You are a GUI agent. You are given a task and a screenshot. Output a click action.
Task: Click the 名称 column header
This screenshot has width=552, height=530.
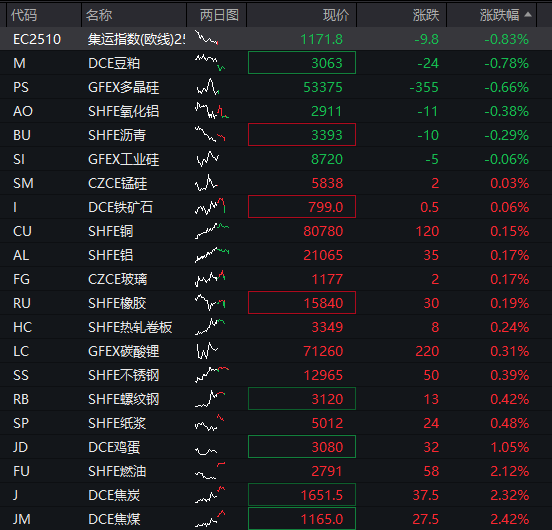[x=99, y=15]
